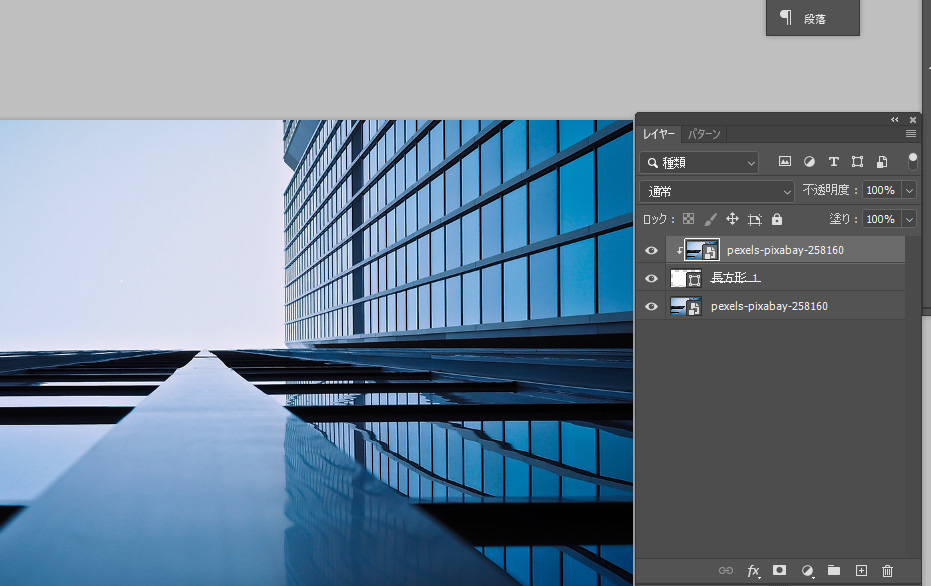931x586 pixels.
Task: Click the pixel layer filter icon
Action: point(785,162)
